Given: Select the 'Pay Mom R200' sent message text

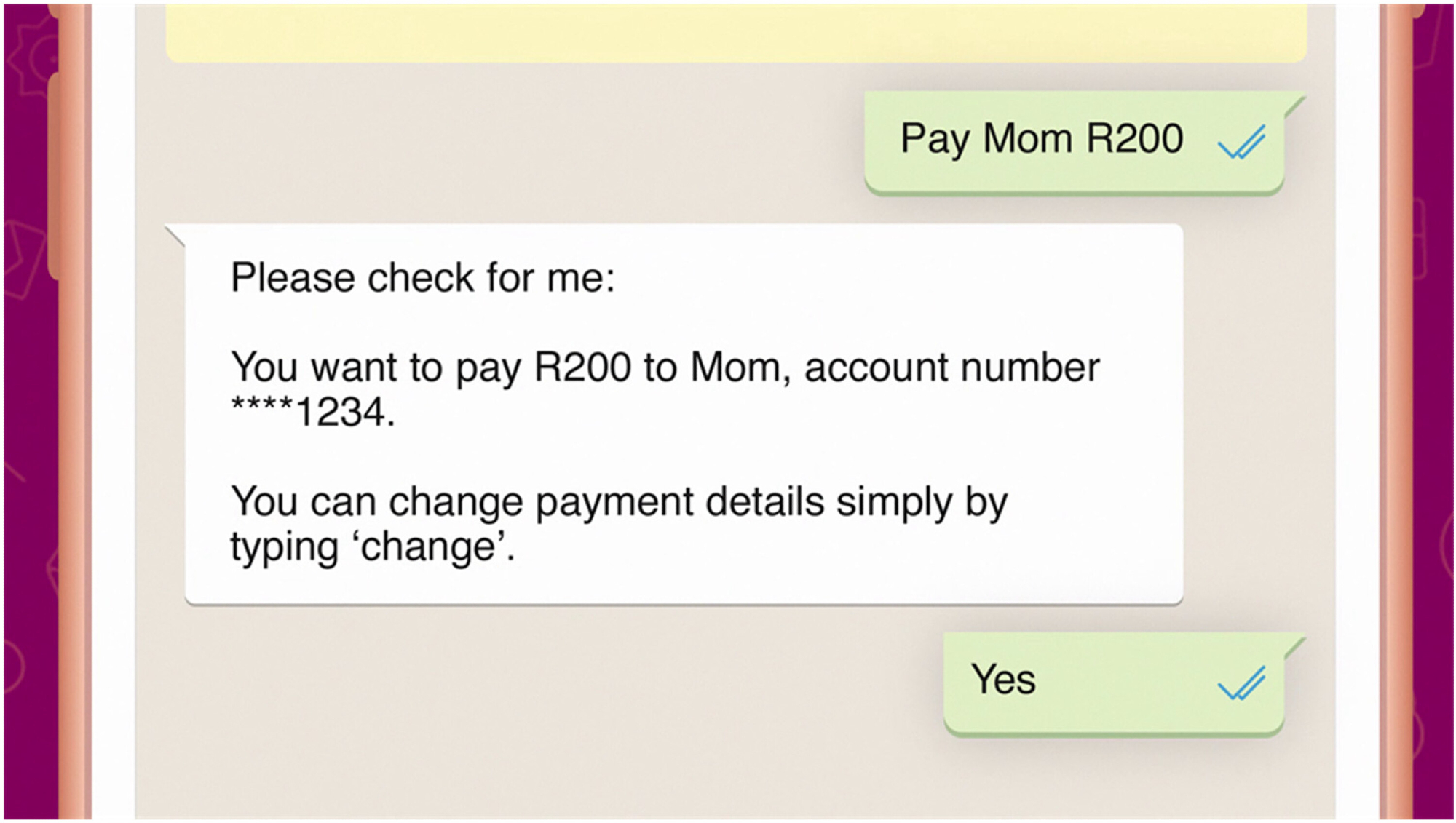Looking at the screenshot, I should point(1041,139).
